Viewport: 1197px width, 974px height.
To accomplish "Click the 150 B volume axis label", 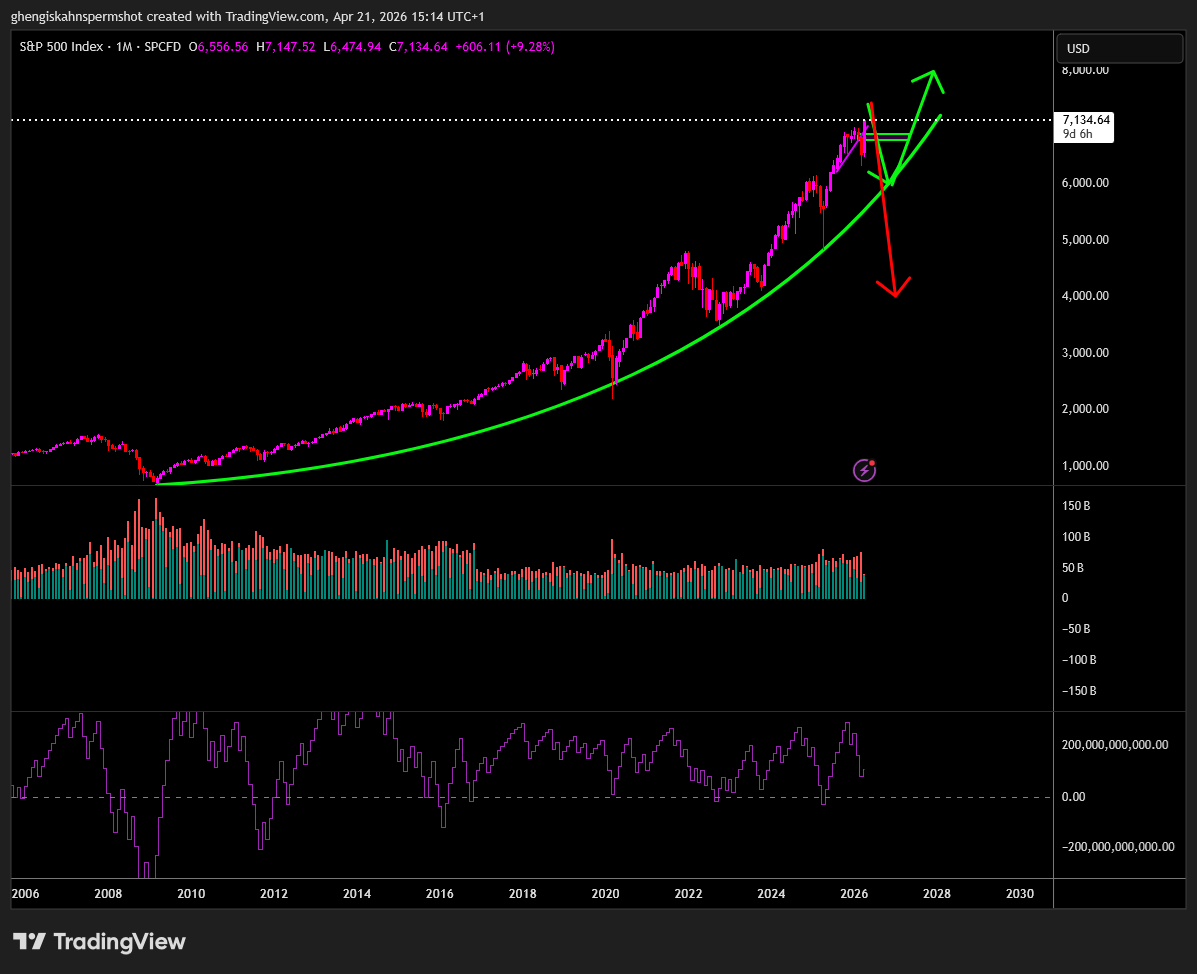I will (1076, 506).
